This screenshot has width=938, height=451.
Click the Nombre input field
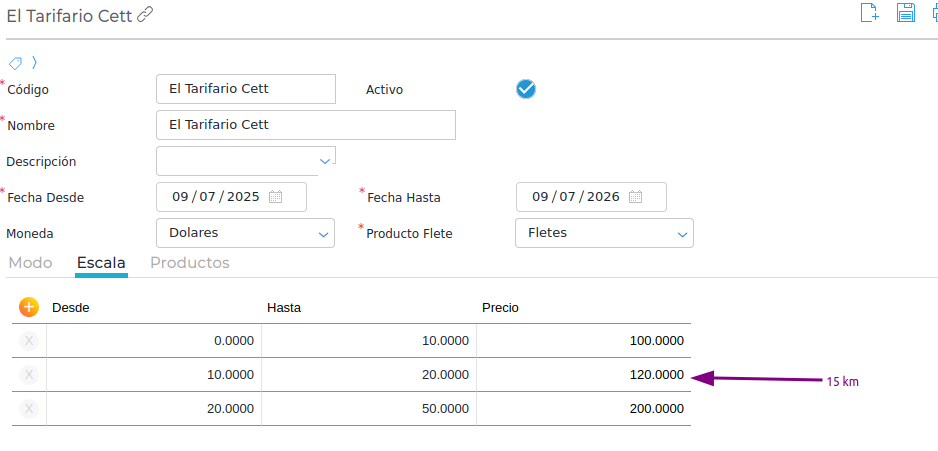click(306, 125)
